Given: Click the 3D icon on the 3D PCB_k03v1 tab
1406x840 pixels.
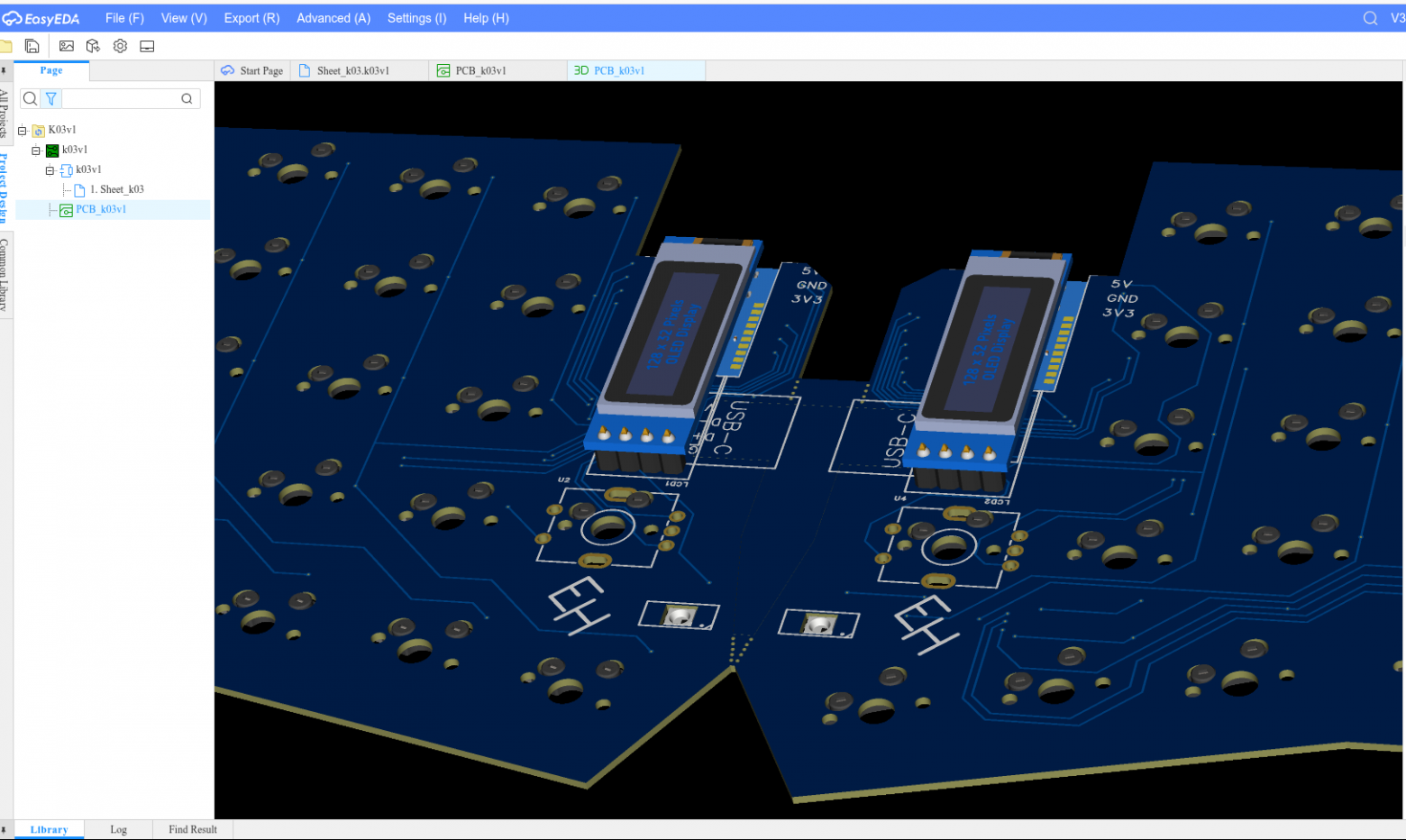Looking at the screenshot, I should [x=581, y=70].
